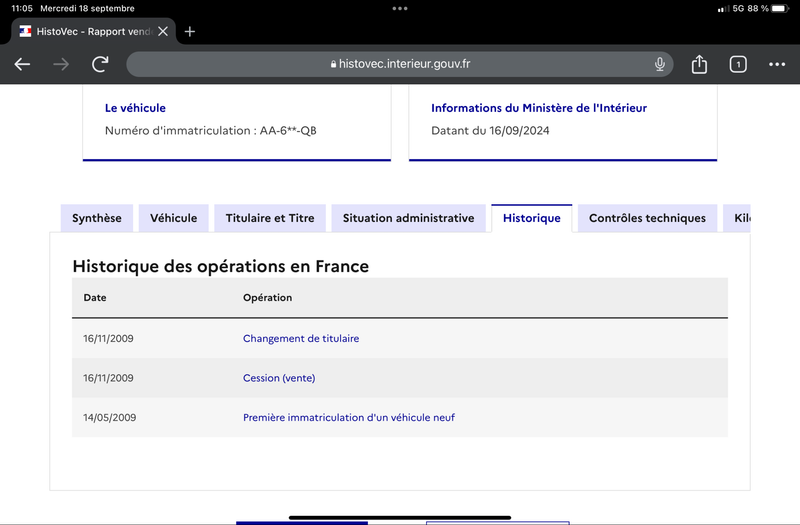
Task: Open the Contrôles techniques tab
Action: pos(647,218)
